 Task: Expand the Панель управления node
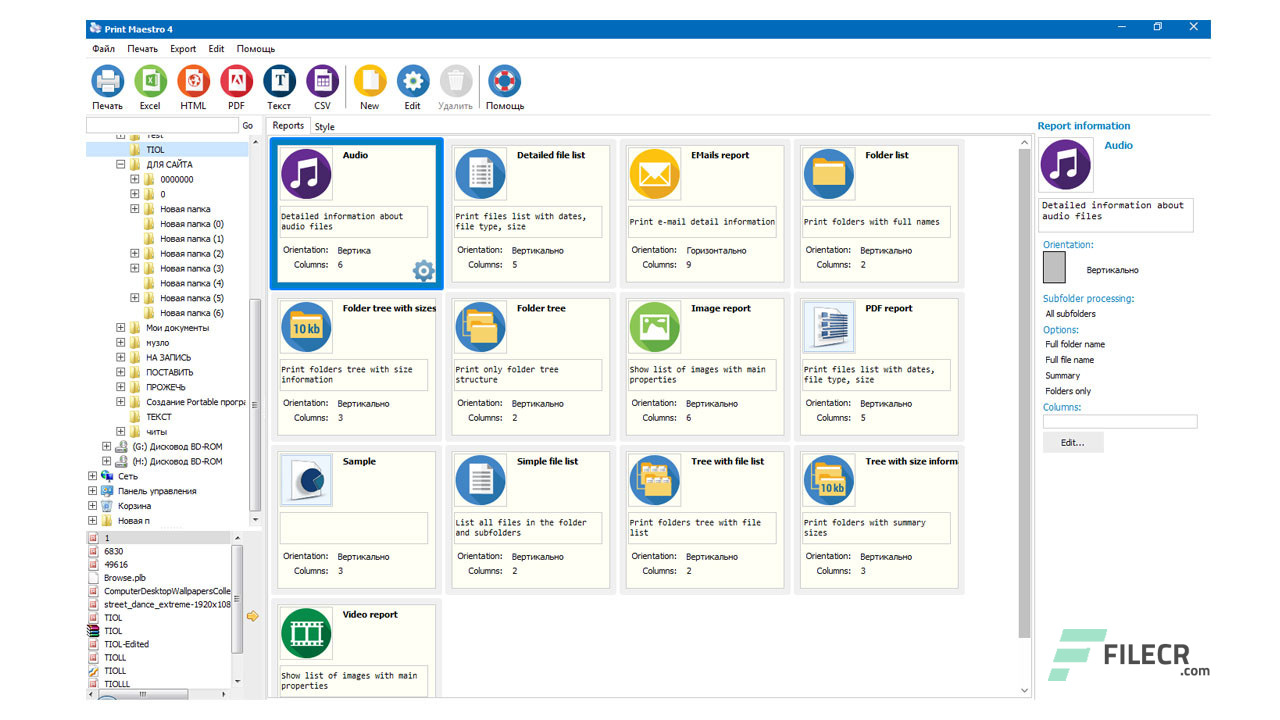click(x=93, y=491)
